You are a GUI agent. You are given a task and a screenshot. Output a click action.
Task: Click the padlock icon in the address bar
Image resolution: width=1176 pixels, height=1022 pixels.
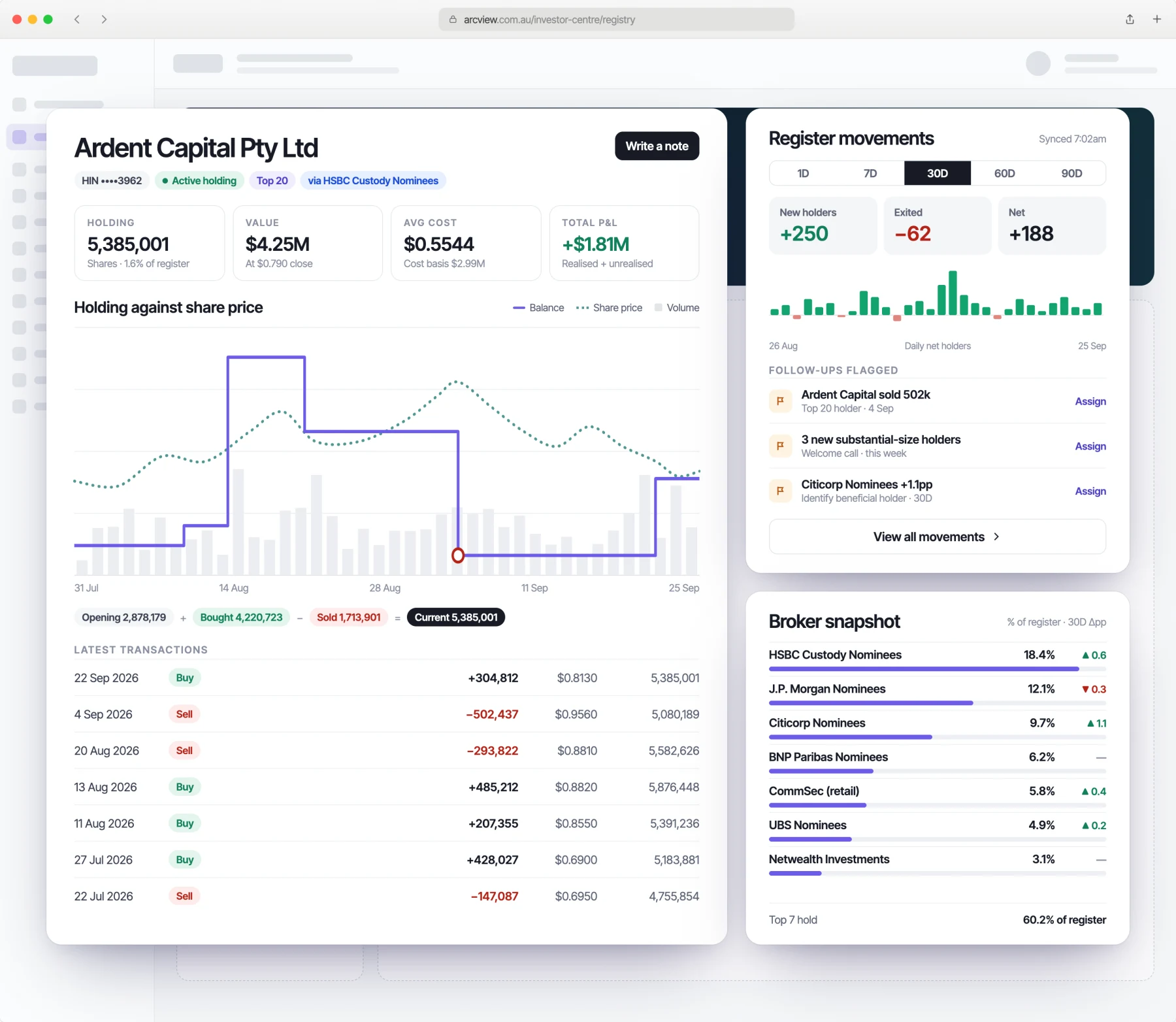pyautogui.click(x=453, y=20)
